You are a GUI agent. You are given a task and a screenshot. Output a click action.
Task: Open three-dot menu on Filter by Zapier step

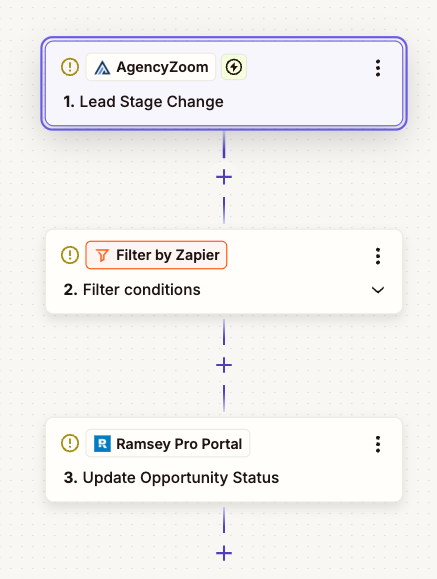coord(378,256)
